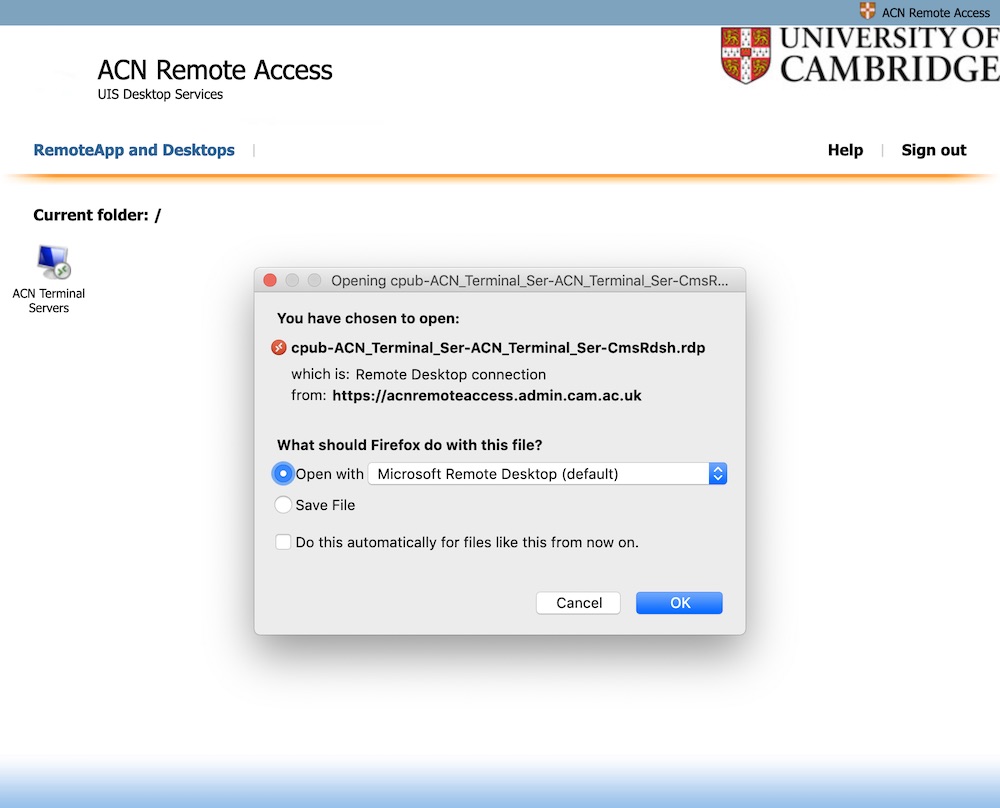
Task: Open the RemoteApp and Desktops tab
Action: click(134, 150)
